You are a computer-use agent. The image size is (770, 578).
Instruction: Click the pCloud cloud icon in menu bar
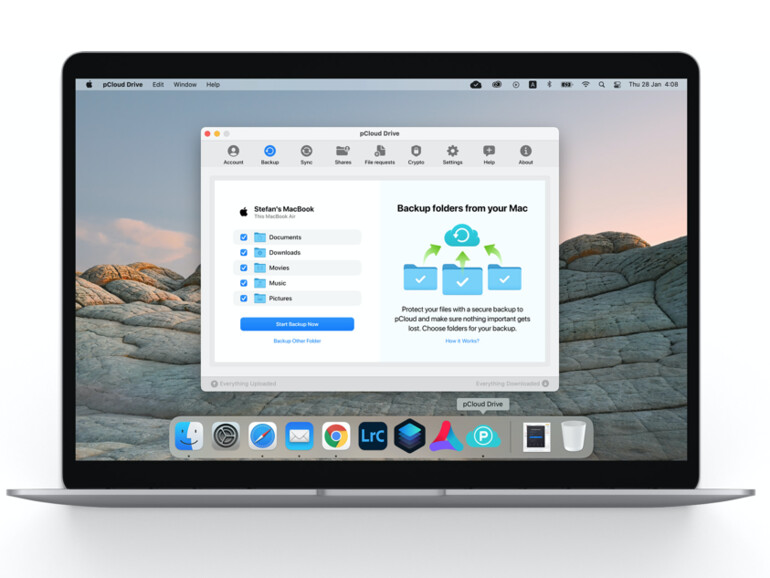click(x=476, y=84)
